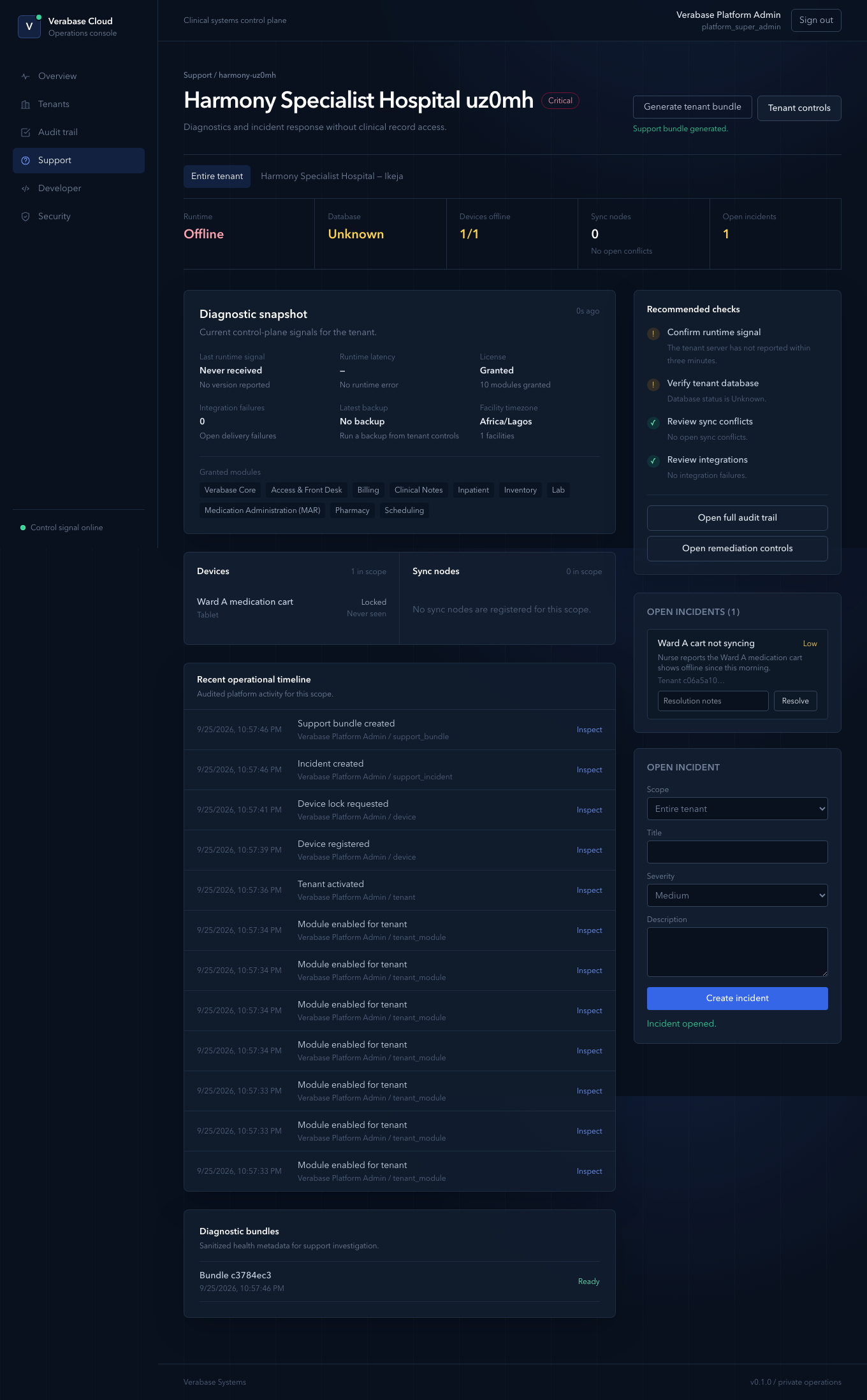The height and width of the screenshot is (1400, 867).
Task: Click the Verabase Cloud V logo
Action: tap(29, 27)
